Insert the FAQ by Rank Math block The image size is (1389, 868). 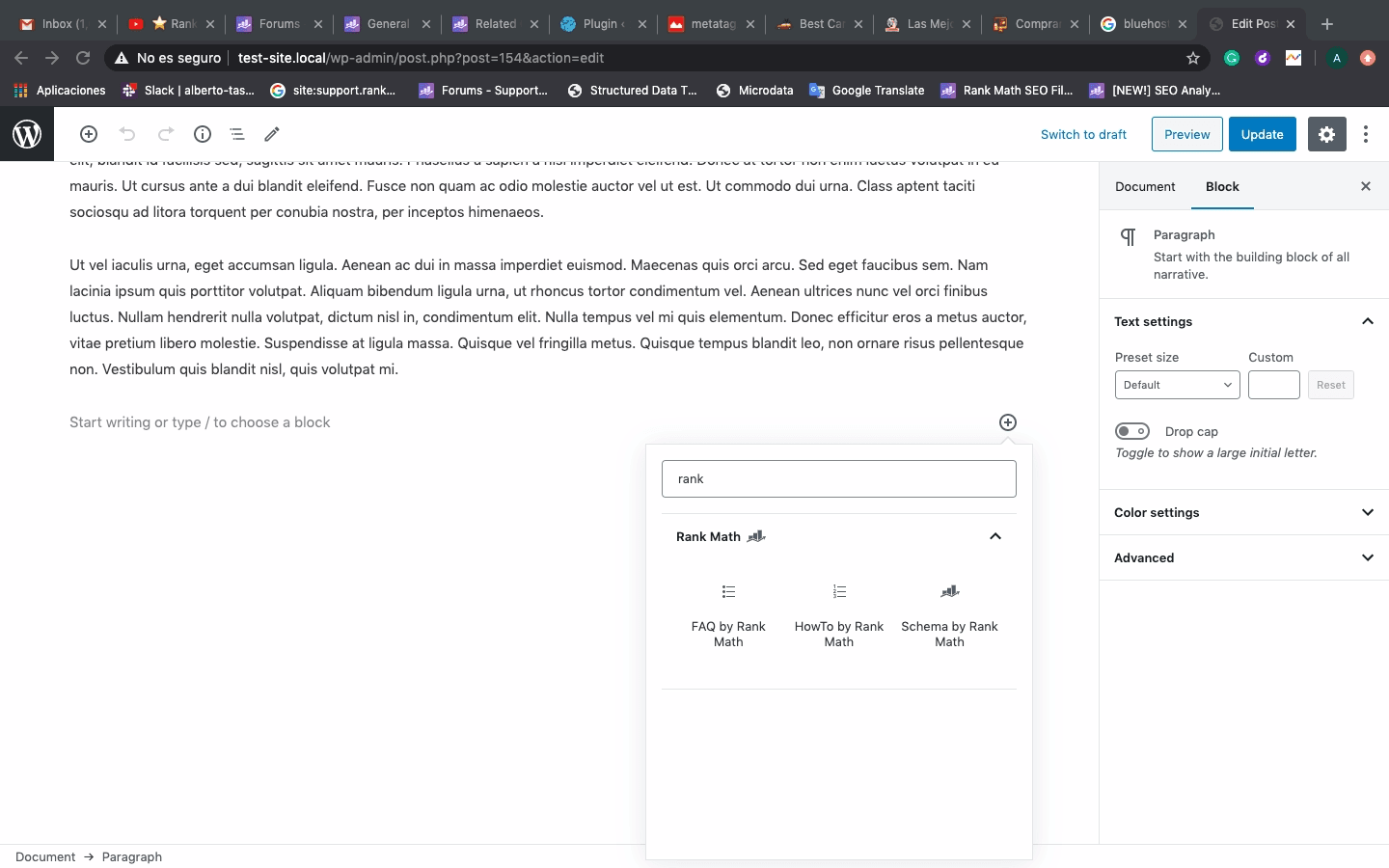point(728,615)
